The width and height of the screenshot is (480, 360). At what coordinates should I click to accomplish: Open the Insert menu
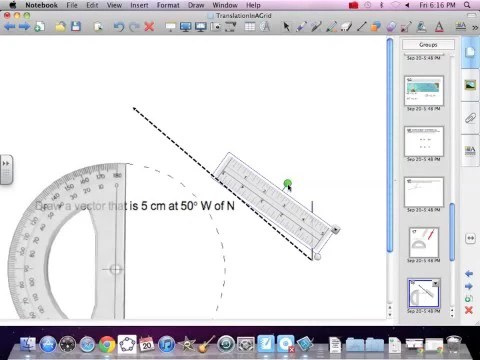click(x=139, y=5)
